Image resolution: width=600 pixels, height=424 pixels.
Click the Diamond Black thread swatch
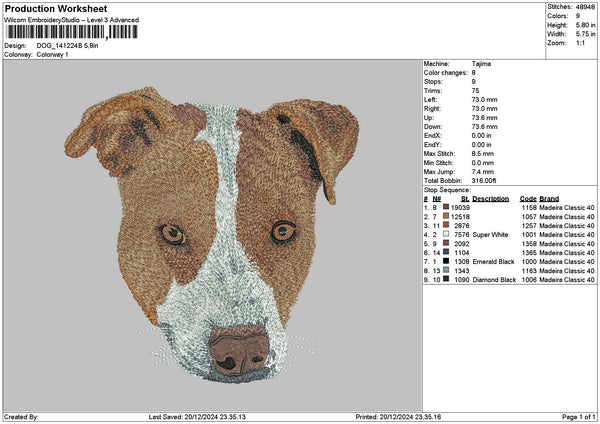tap(446, 280)
